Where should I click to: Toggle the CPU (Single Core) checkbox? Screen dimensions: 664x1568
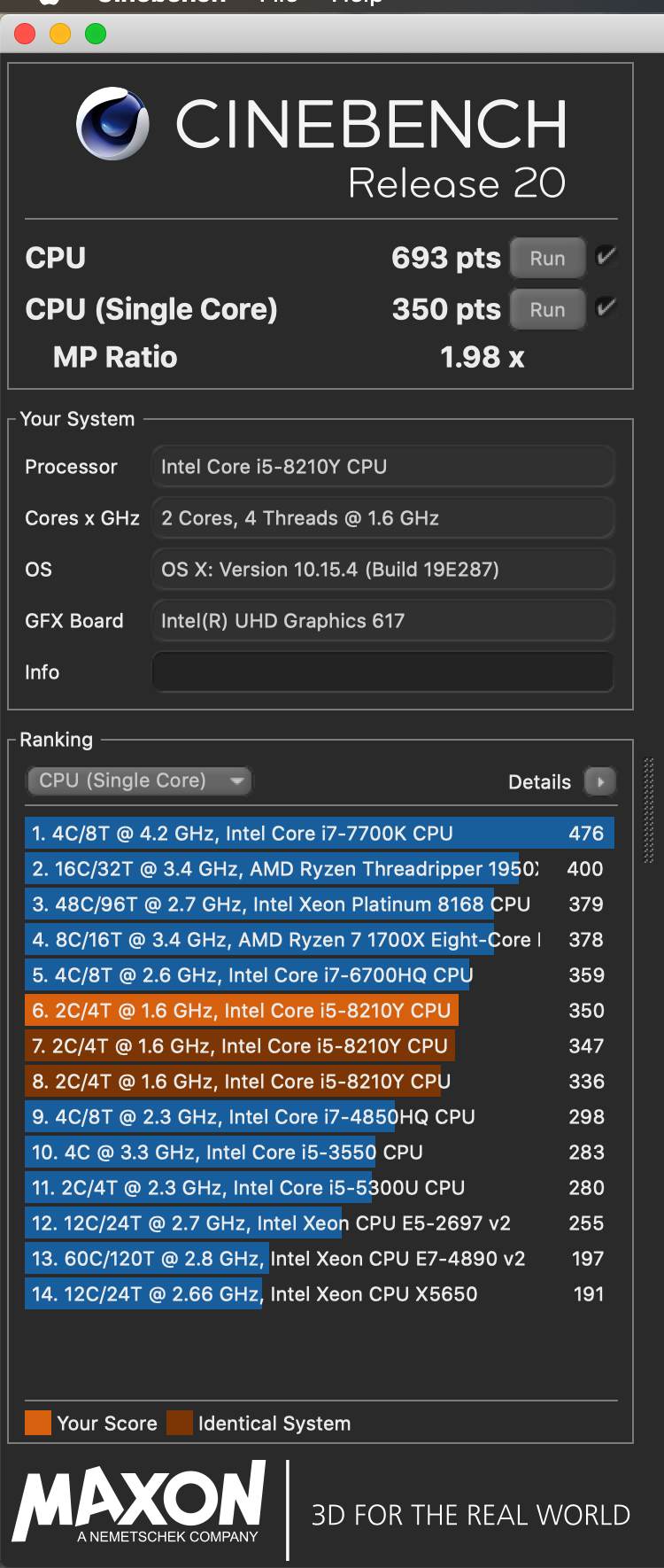(x=606, y=308)
